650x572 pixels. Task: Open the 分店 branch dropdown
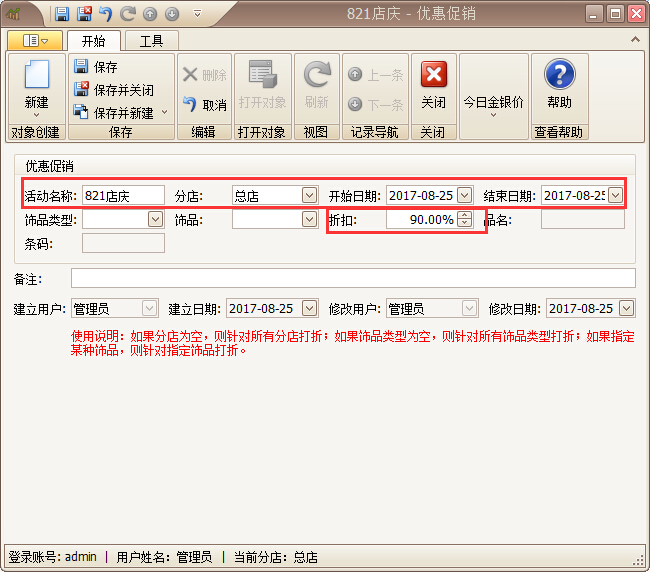[309, 195]
